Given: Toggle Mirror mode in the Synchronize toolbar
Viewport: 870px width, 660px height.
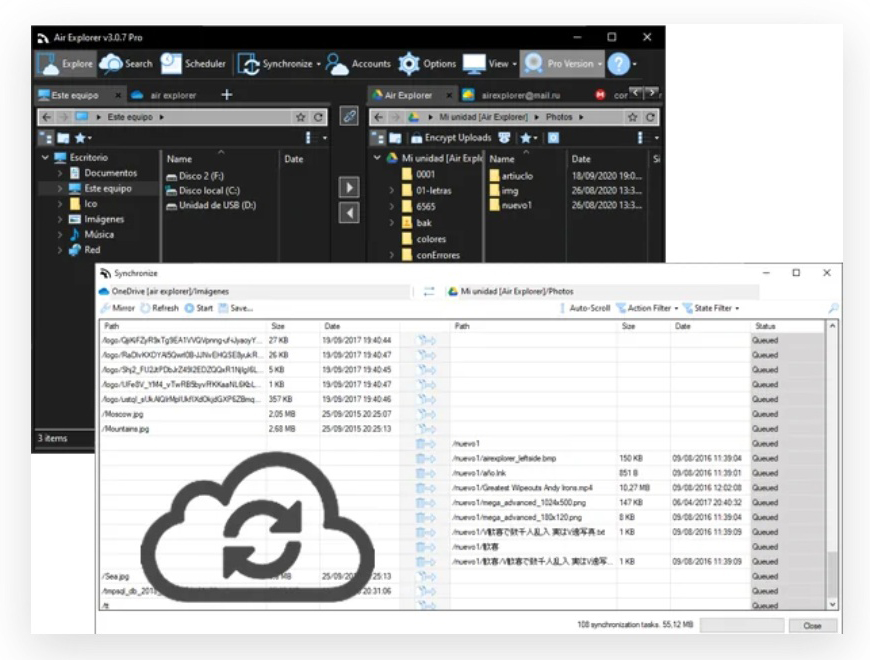Looking at the screenshot, I should (x=117, y=308).
